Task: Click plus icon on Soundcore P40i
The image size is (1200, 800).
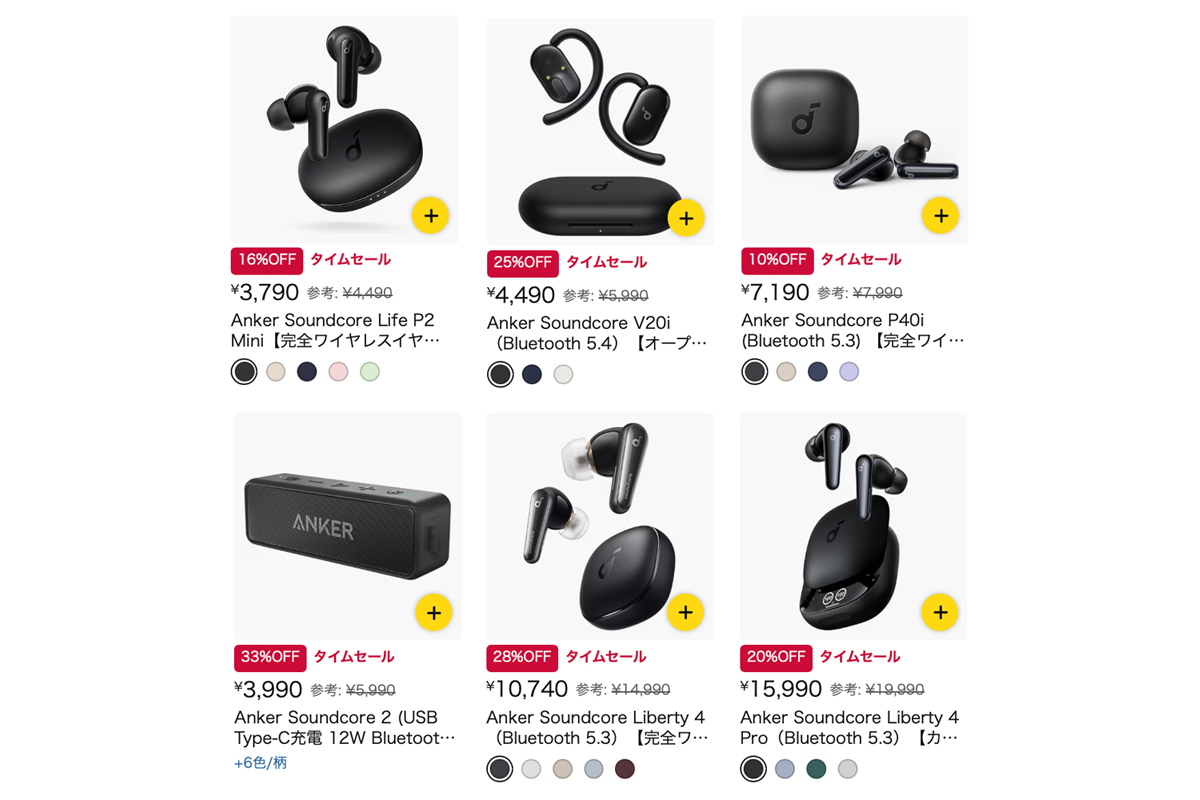Action: coord(940,214)
